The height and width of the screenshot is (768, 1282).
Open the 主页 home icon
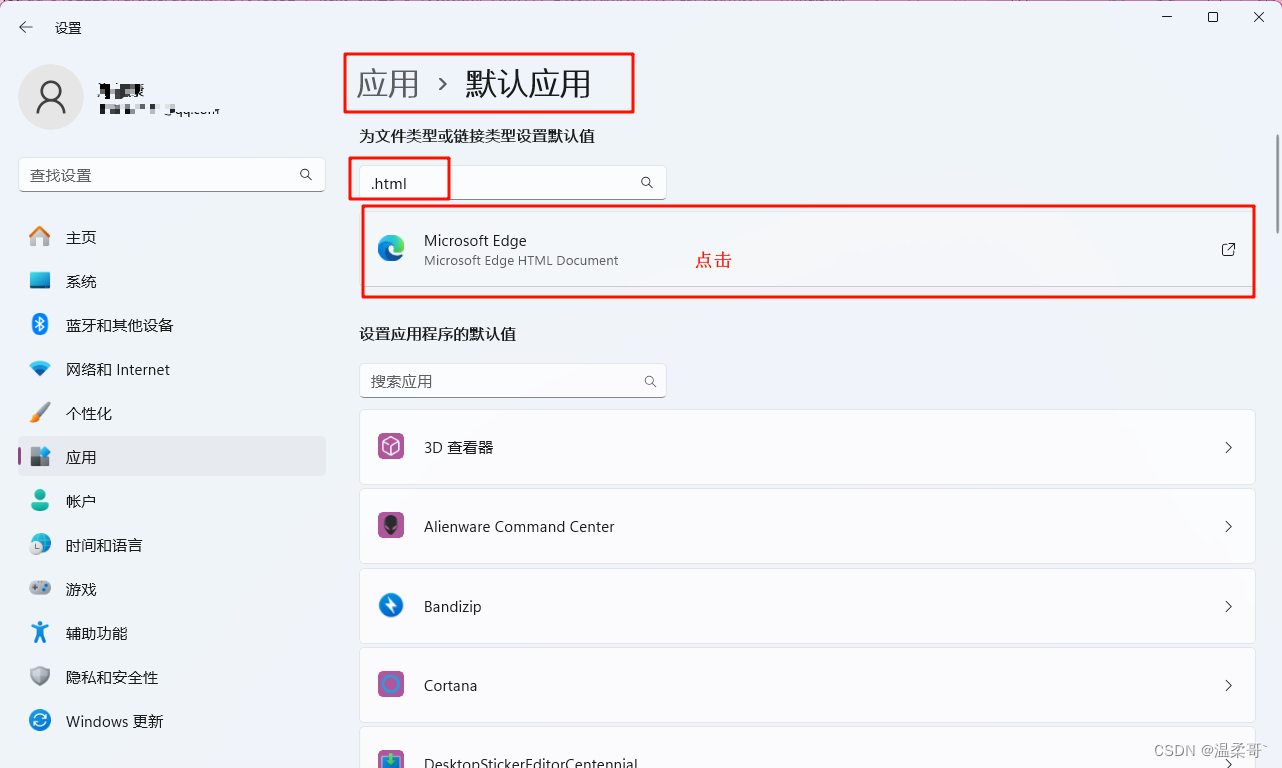pyautogui.click(x=40, y=237)
